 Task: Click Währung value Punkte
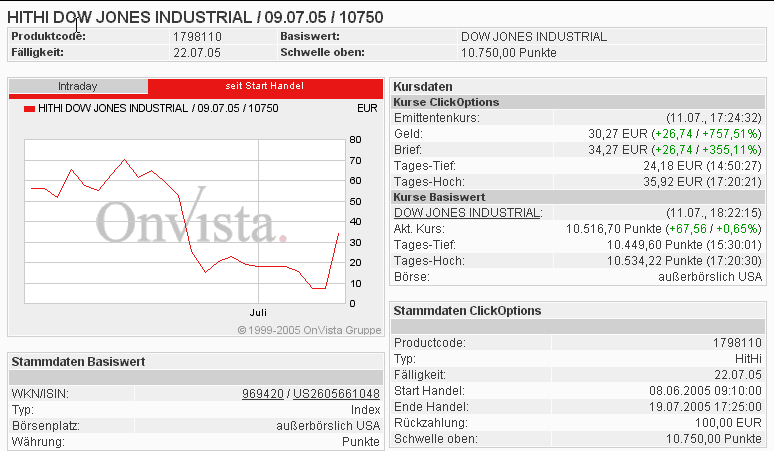click(x=361, y=442)
